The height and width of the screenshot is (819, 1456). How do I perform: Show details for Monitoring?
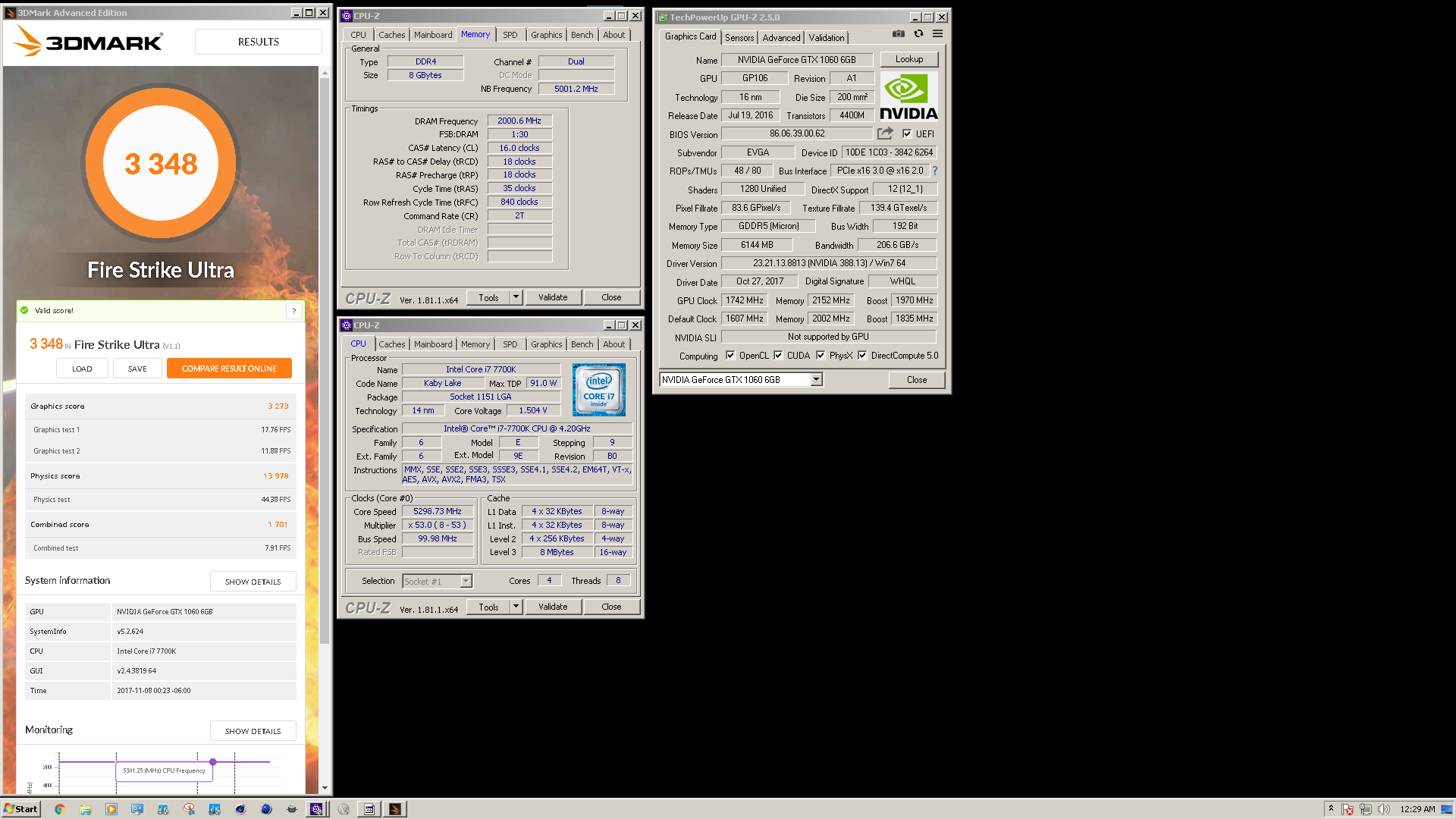(x=253, y=731)
